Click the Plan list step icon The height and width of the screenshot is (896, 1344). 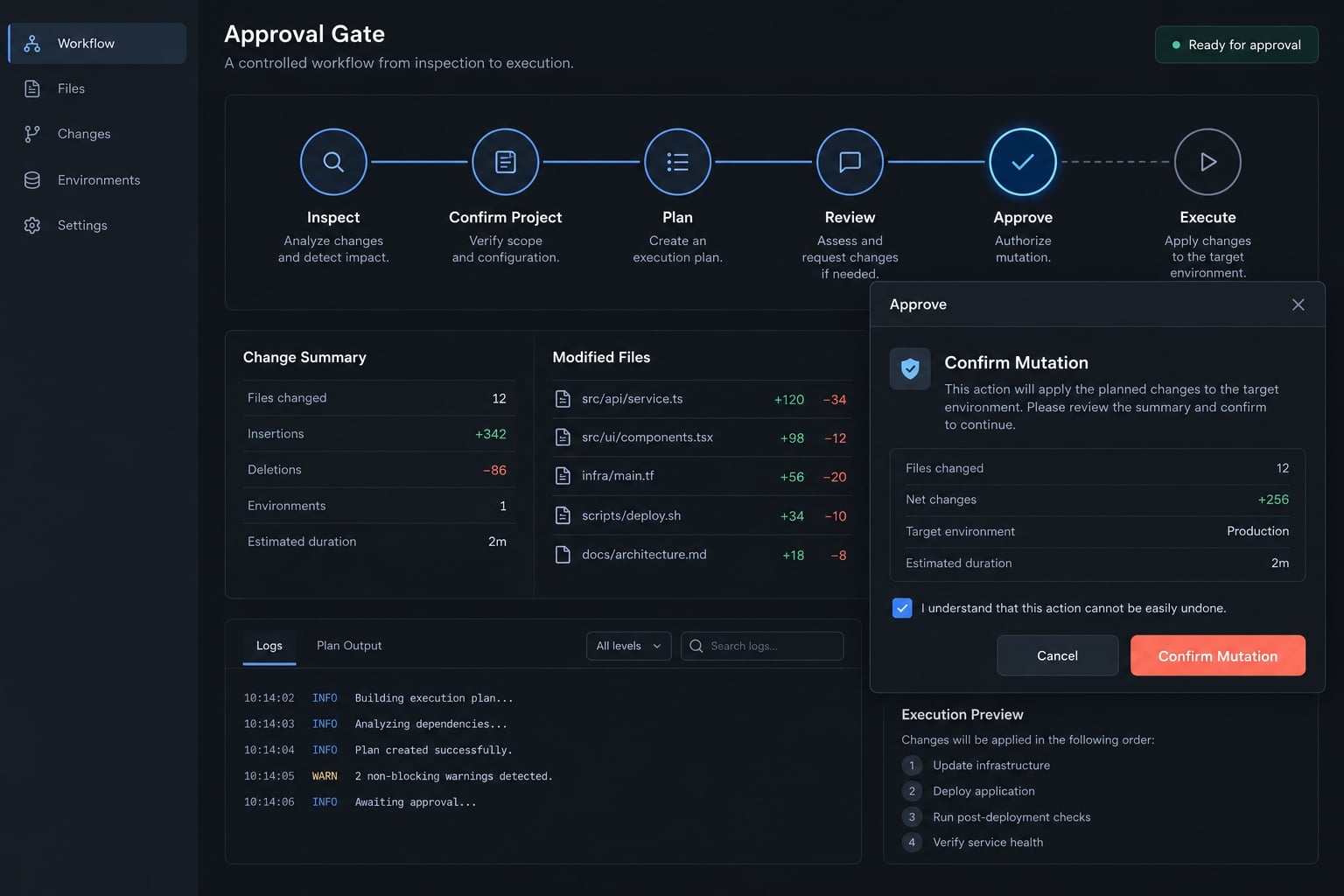point(677,162)
